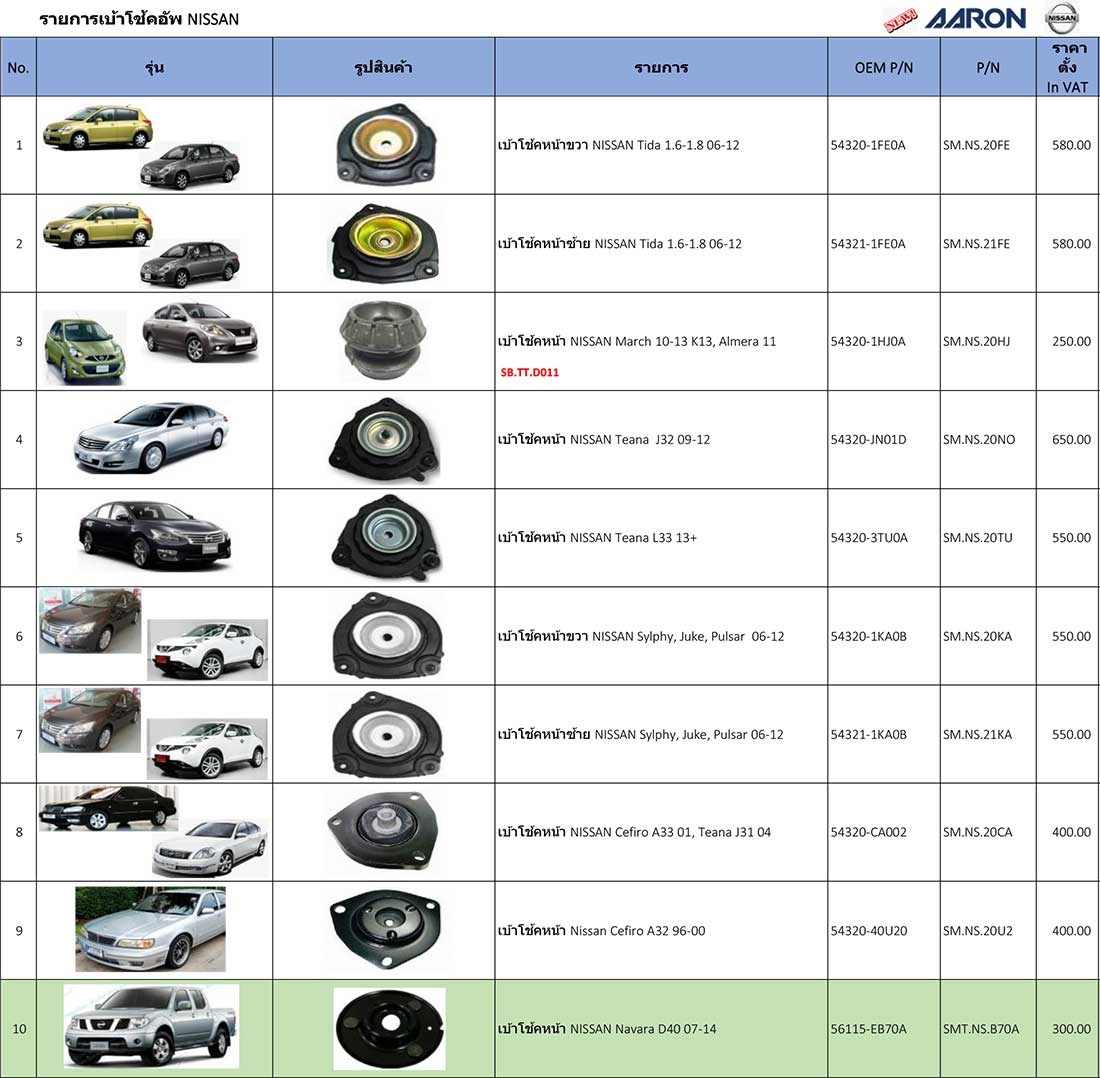The width and height of the screenshot is (1100, 1078).
Task: Select product image for SM.NS.20KA
Action: [x=387, y=635]
